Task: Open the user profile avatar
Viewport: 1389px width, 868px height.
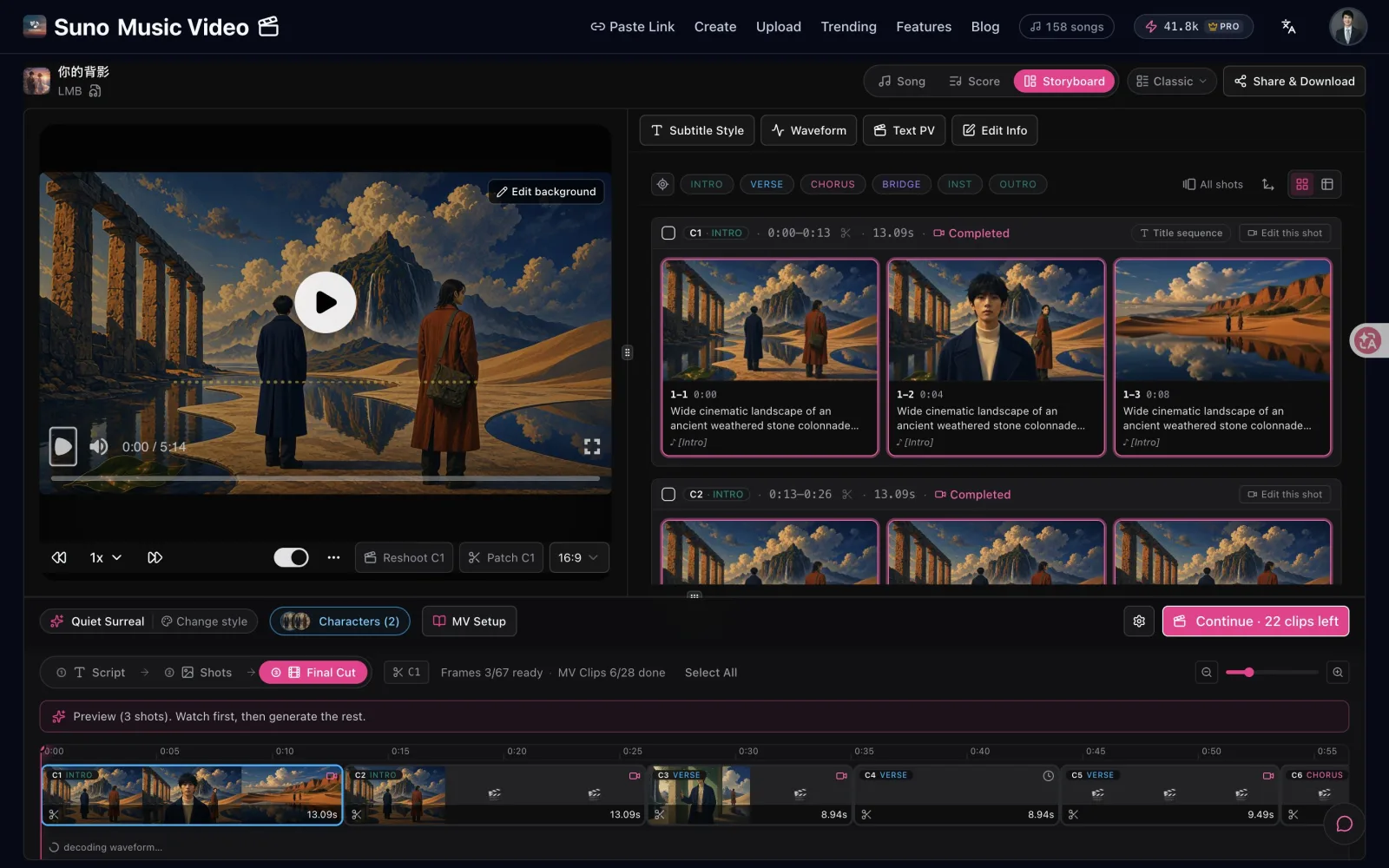Action: [1347, 27]
